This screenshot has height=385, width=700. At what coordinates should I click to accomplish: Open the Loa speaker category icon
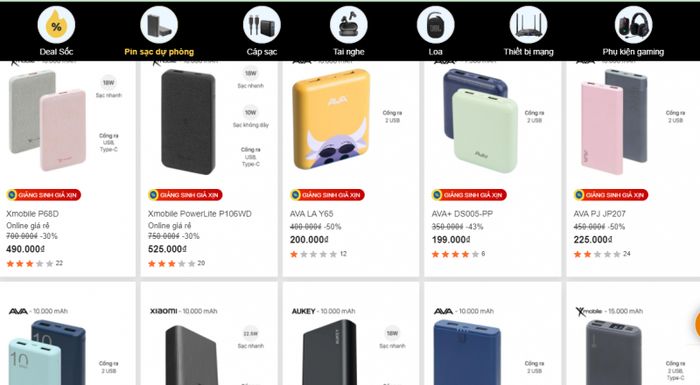tap(435, 25)
